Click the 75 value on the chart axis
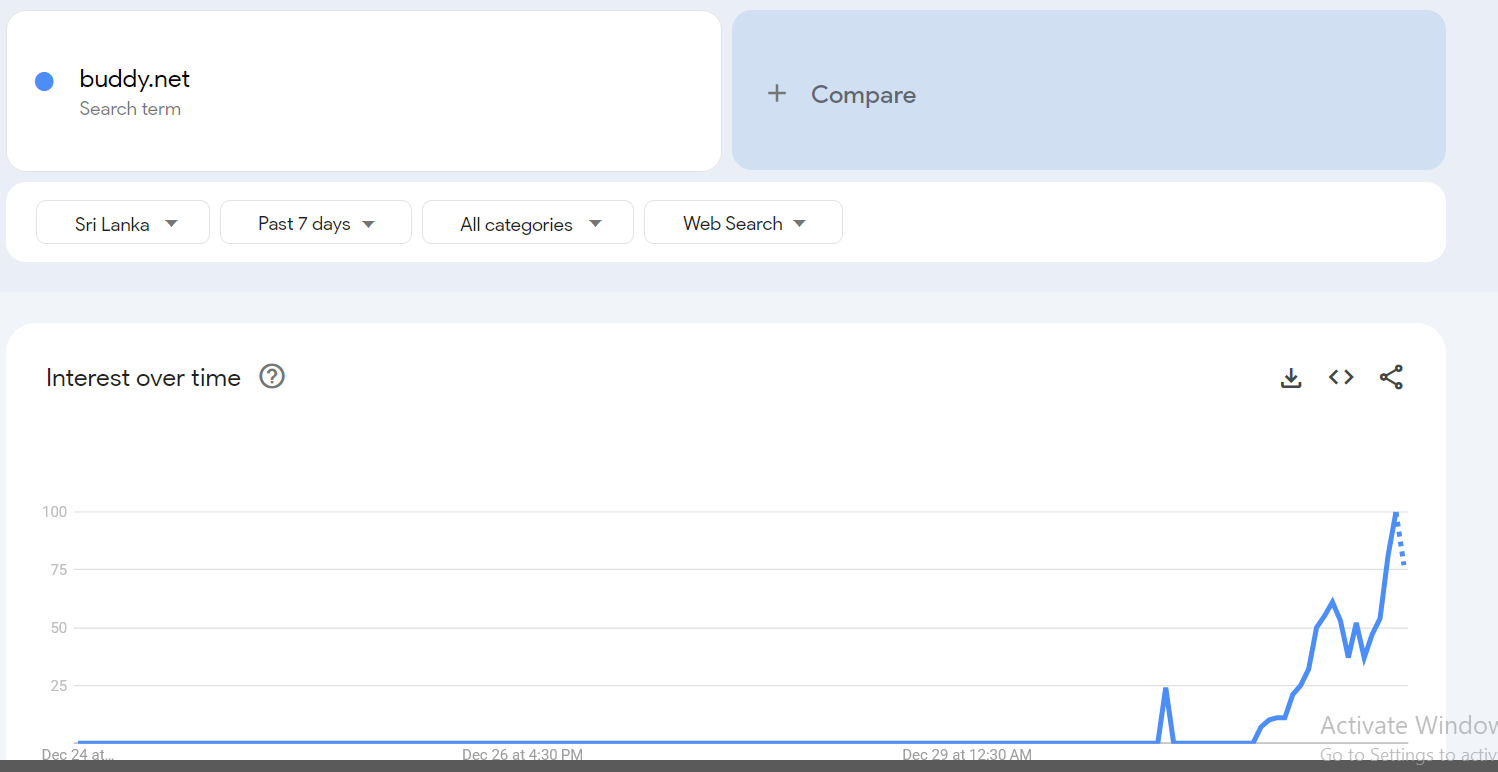Screen dimensions: 1498x772 point(58,570)
